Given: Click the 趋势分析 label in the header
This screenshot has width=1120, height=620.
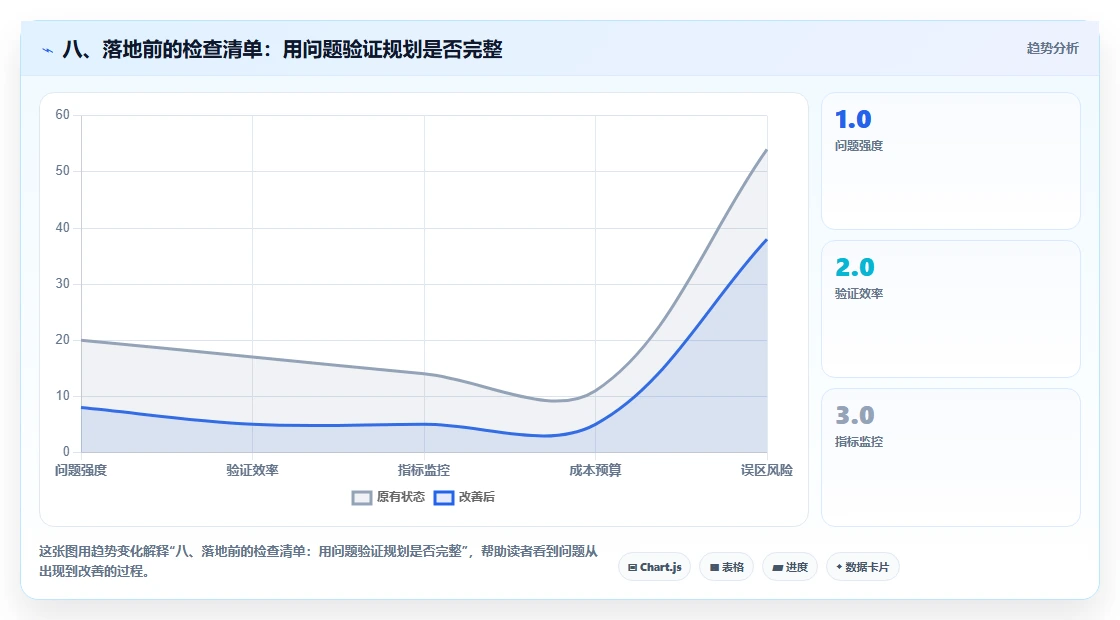Looking at the screenshot, I should tap(1053, 49).
